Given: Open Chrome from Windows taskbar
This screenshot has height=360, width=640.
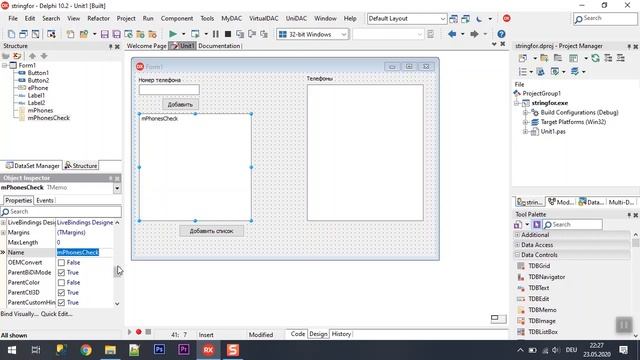Looking at the screenshot, I should tap(86, 350).
